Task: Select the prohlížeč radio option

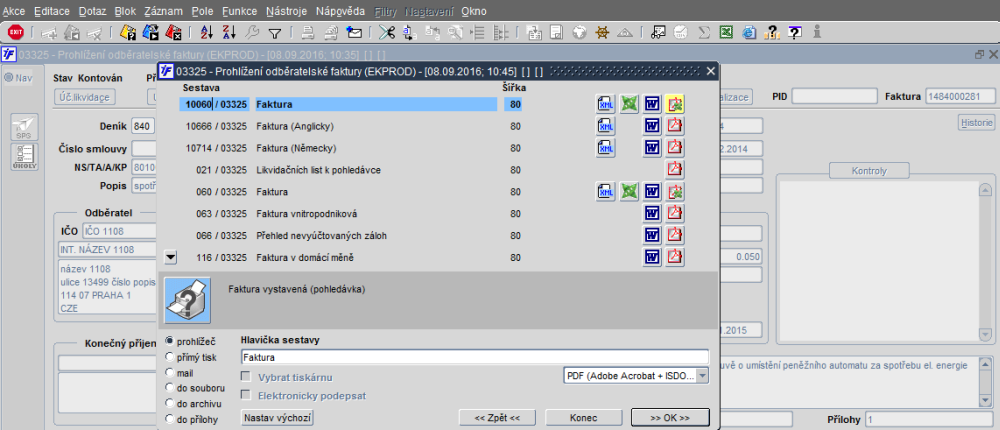Action: pos(170,341)
